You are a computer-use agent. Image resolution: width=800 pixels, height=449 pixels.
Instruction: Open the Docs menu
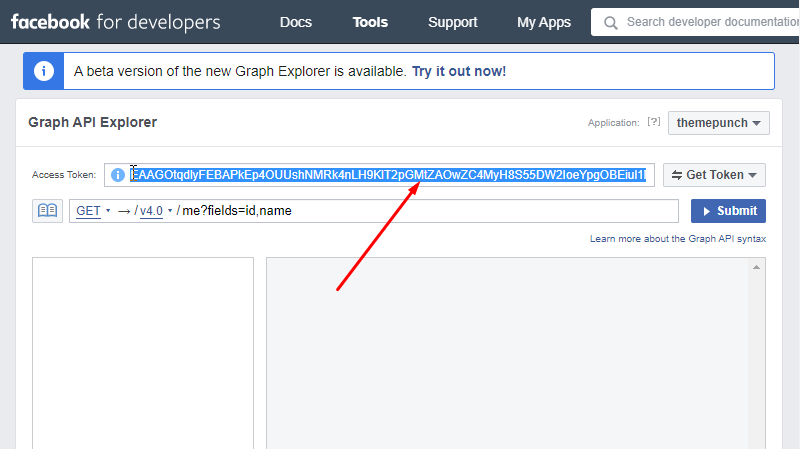click(x=295, y=22)
